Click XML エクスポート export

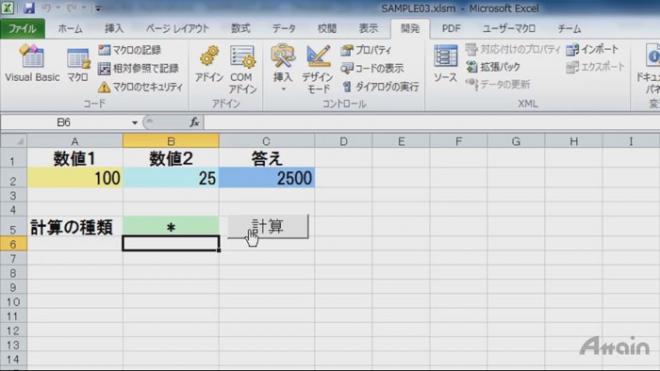point(595,67)
